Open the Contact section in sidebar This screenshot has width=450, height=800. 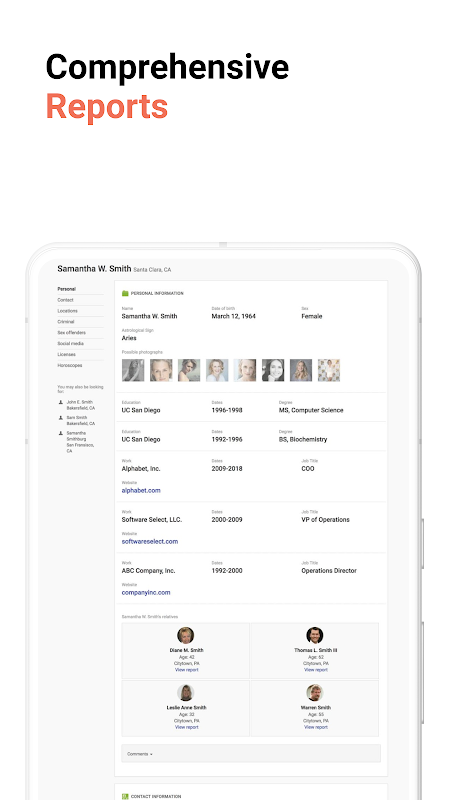[65, 300]
